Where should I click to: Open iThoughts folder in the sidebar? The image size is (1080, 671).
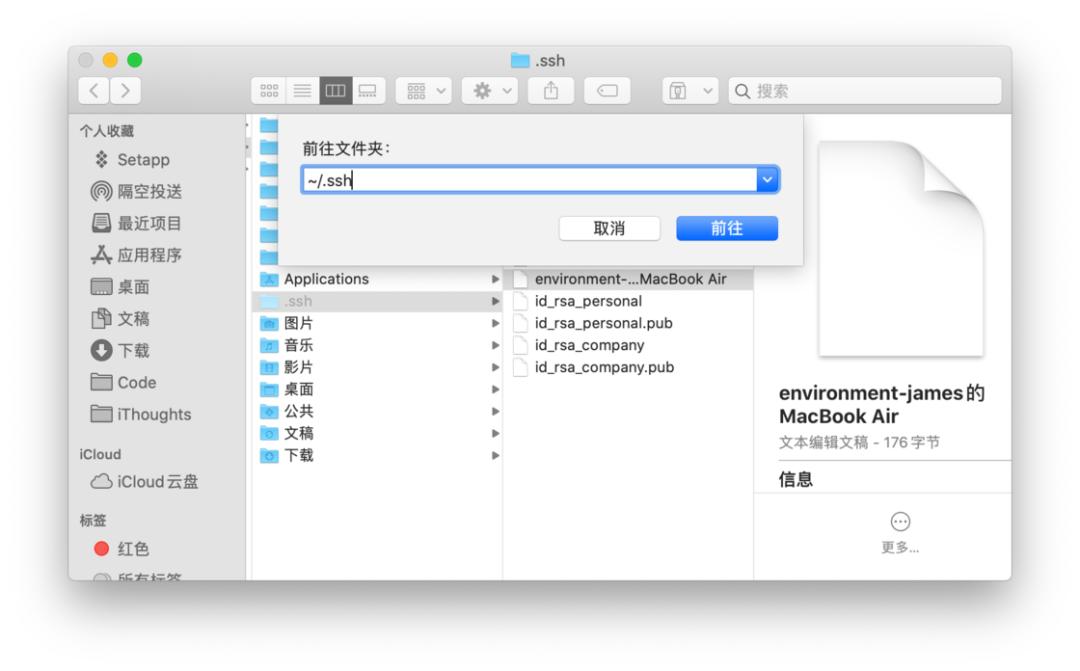[x=141, y=414]
